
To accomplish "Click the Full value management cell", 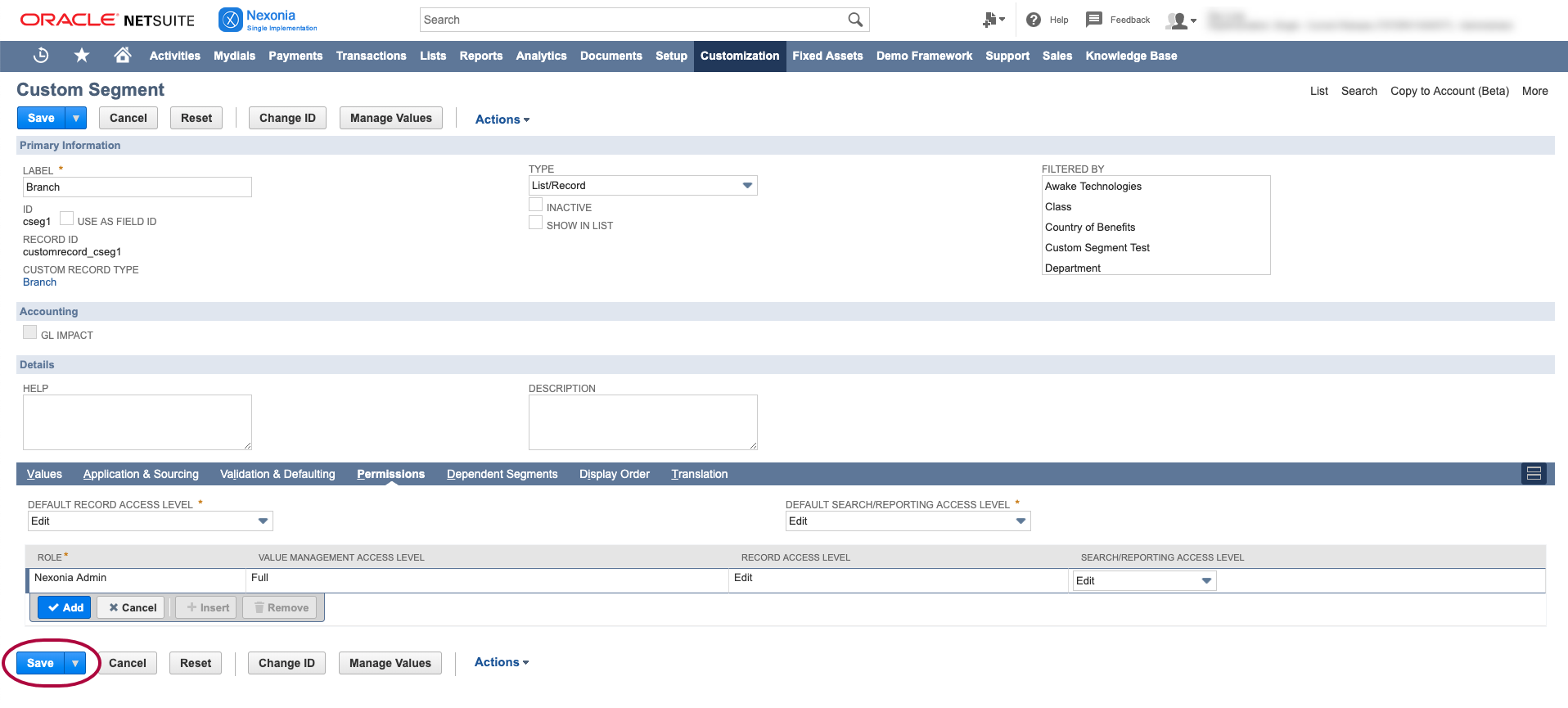I will pos(487,580).
